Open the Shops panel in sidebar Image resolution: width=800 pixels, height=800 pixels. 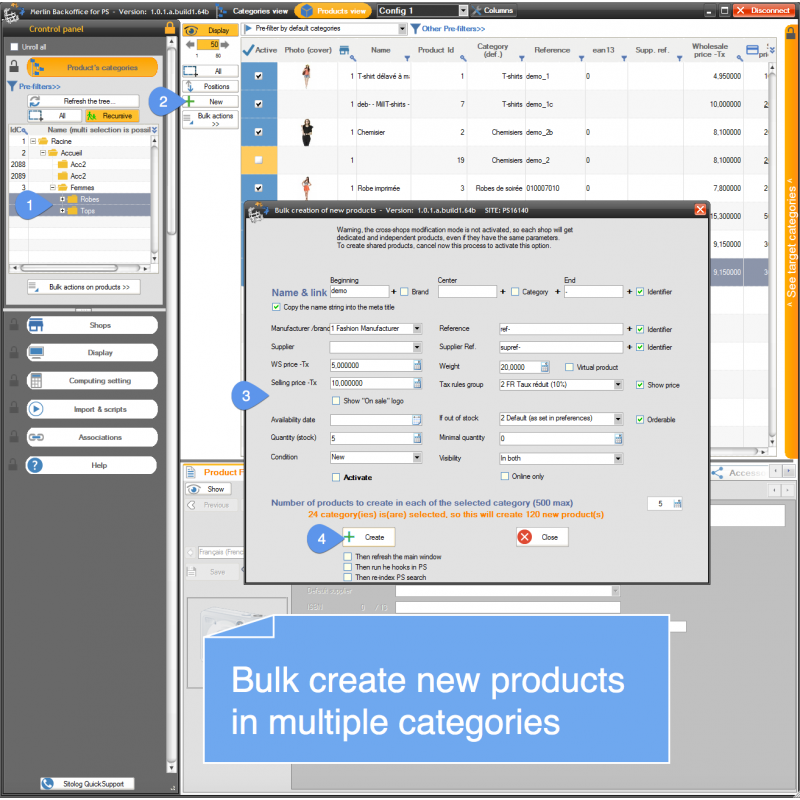(91, 325)
